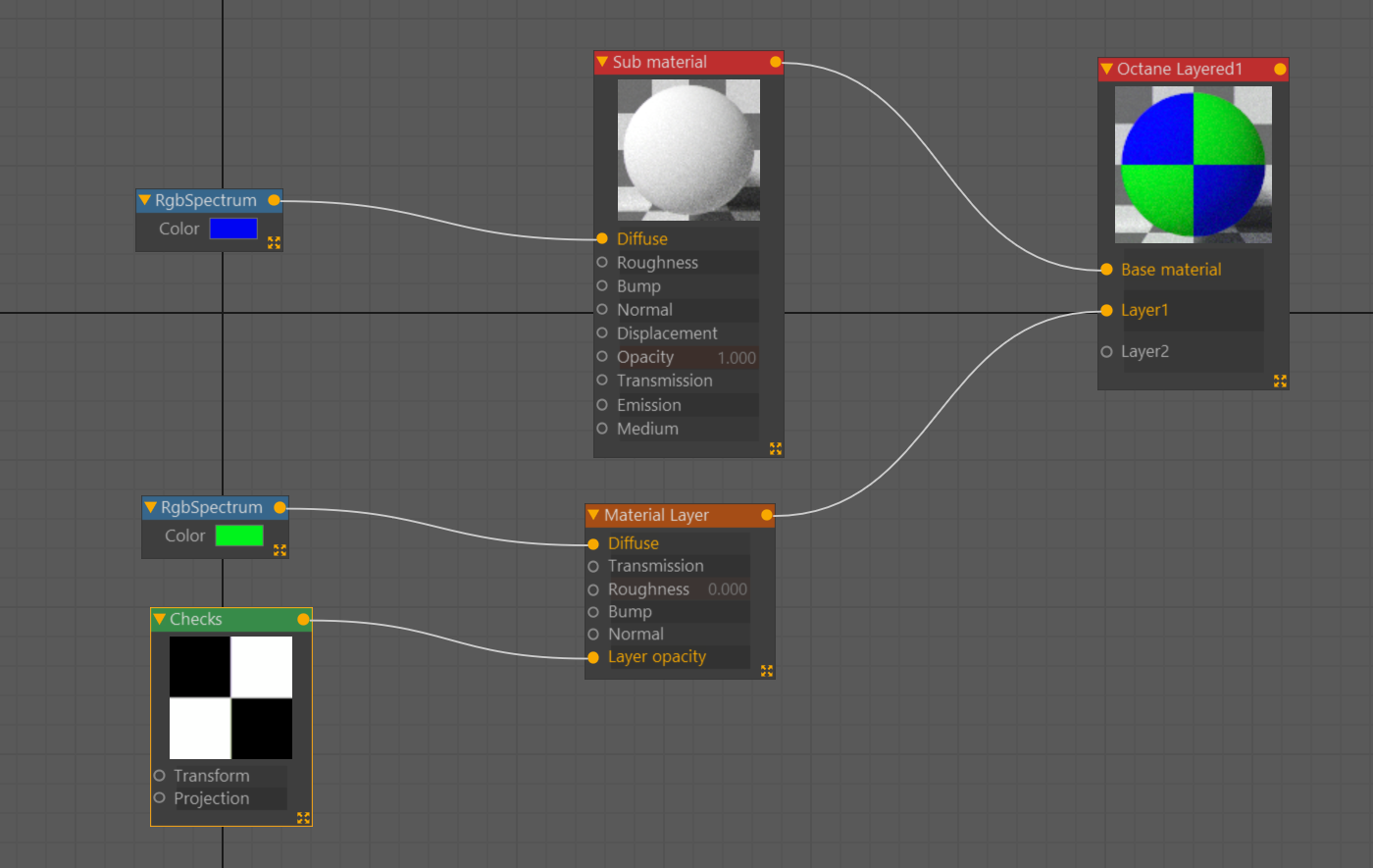Open the blue Color swatch
Viewport: 1373px width, 868px height.
pos(233,229)
